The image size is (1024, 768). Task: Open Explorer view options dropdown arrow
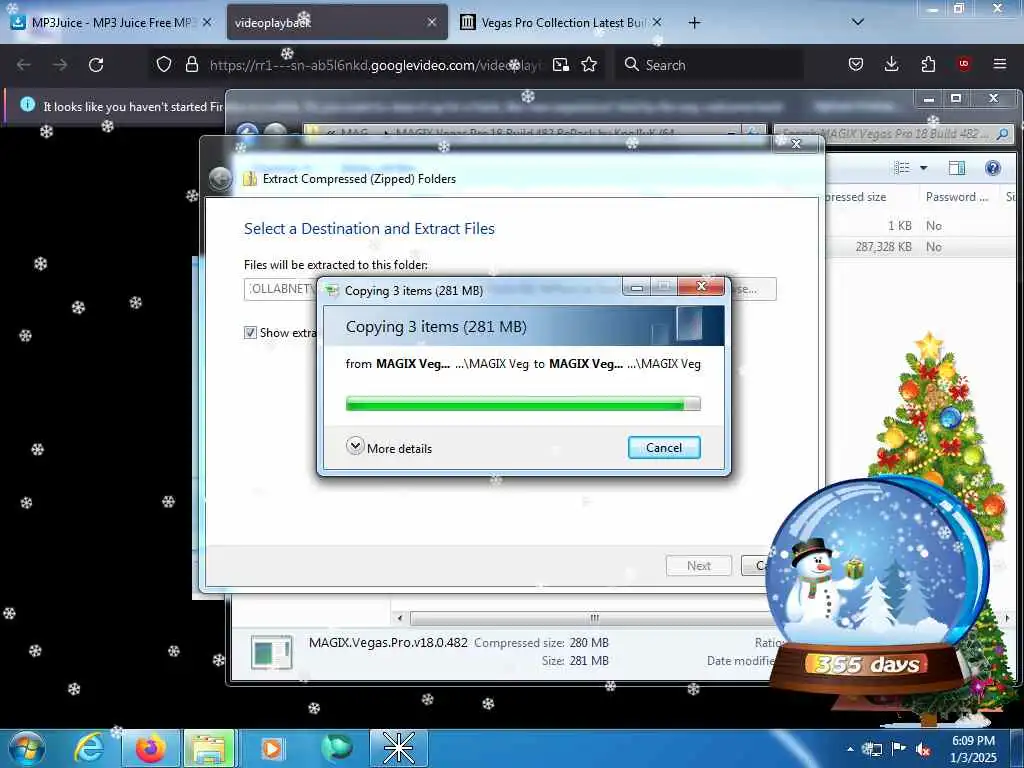tap(923, 168)
